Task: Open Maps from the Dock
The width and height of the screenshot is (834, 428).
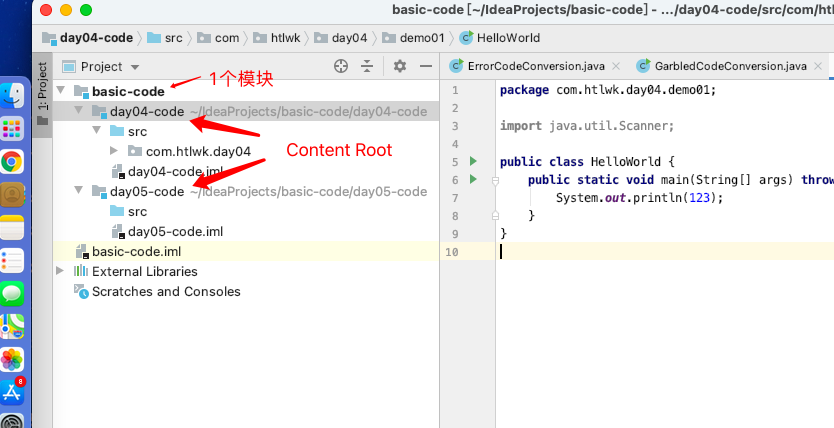Action: [12, 326]
